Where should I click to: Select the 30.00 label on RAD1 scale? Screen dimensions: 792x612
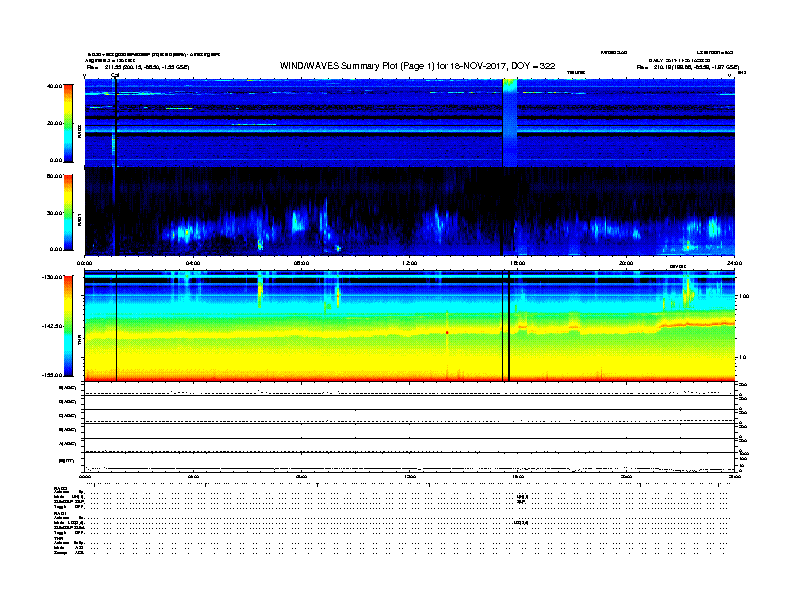point(55,213)
